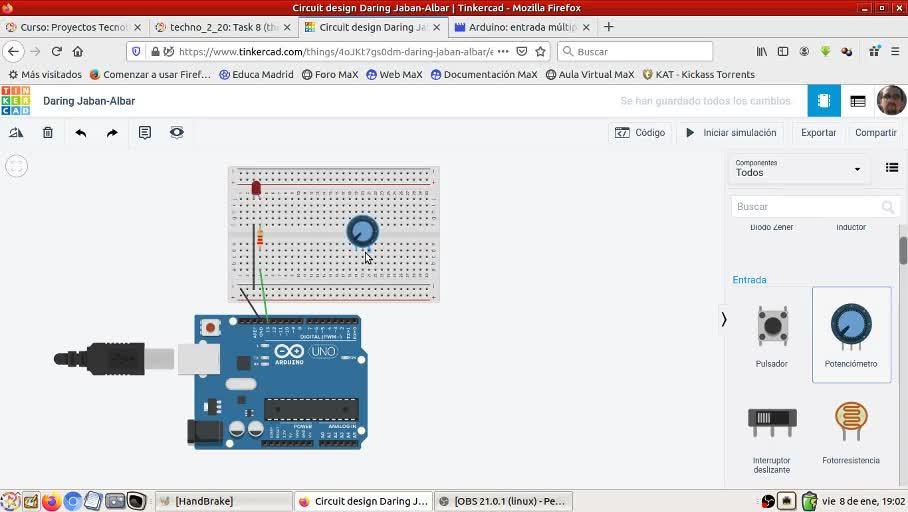Open Documentación MaX bookmark
908x512 pixels.
[x=484, y=74]
